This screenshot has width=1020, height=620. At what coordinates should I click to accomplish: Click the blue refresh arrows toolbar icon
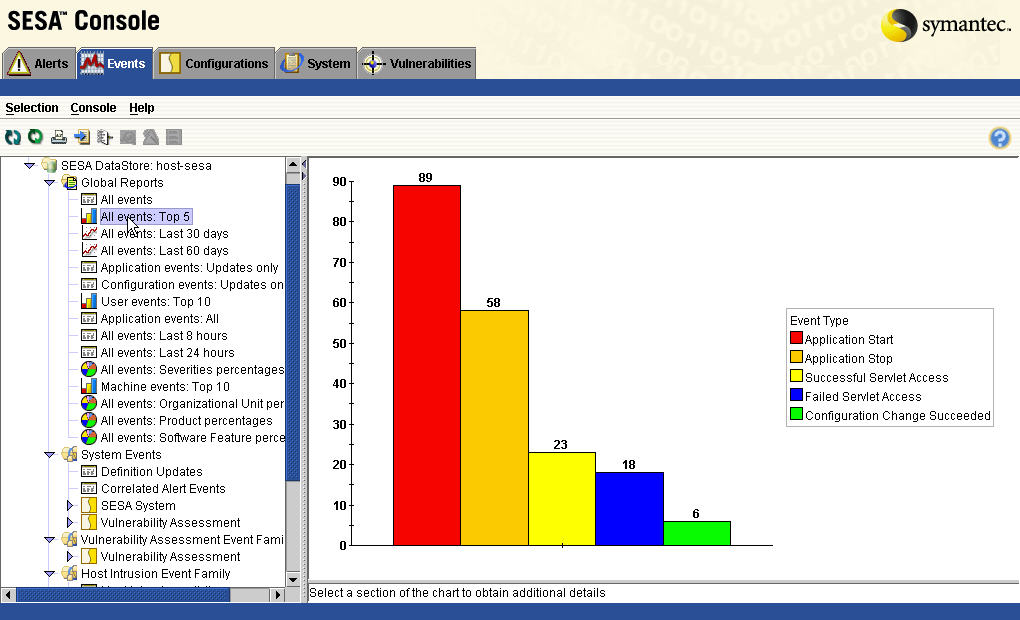tap(13, 137)
